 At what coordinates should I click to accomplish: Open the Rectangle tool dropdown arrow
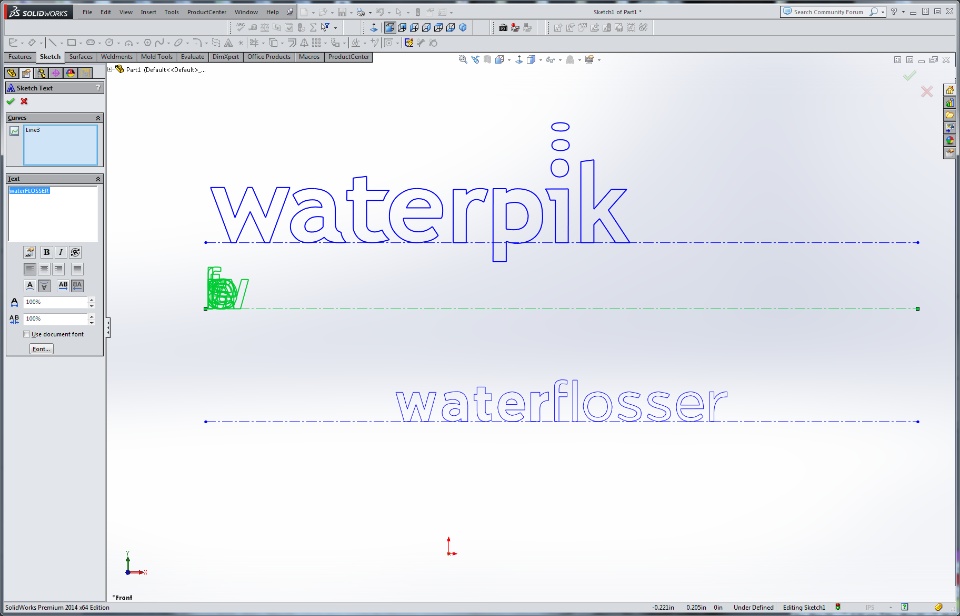coord(81,43)
